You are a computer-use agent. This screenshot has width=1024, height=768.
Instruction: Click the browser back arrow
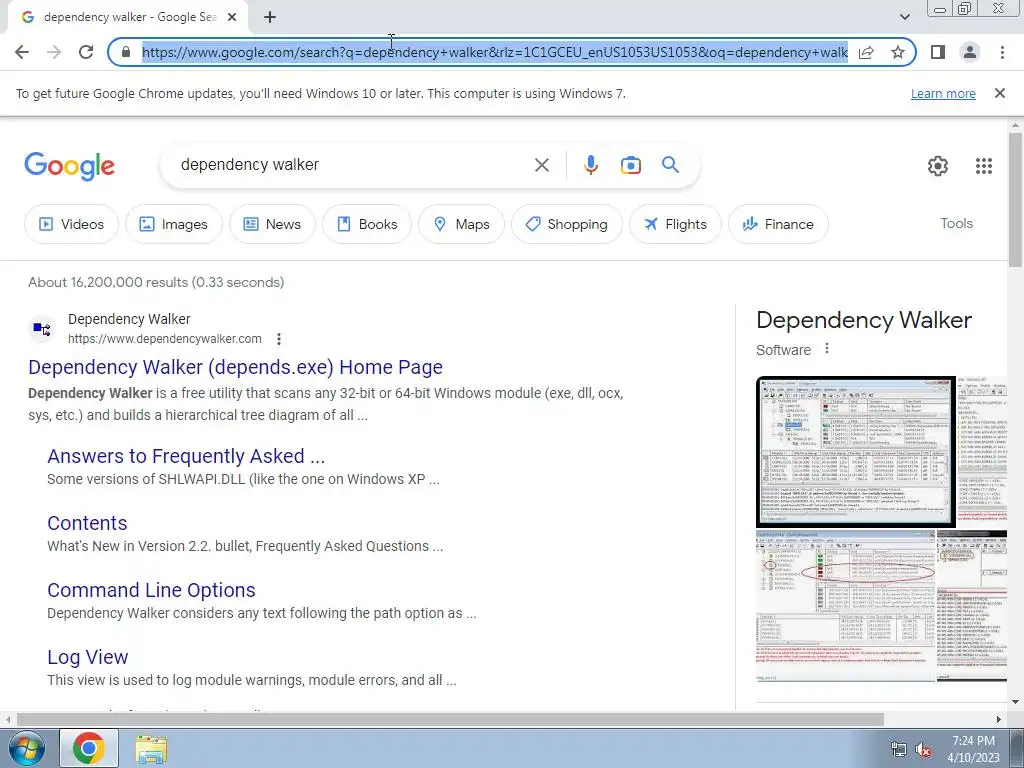tap(22, 52)
